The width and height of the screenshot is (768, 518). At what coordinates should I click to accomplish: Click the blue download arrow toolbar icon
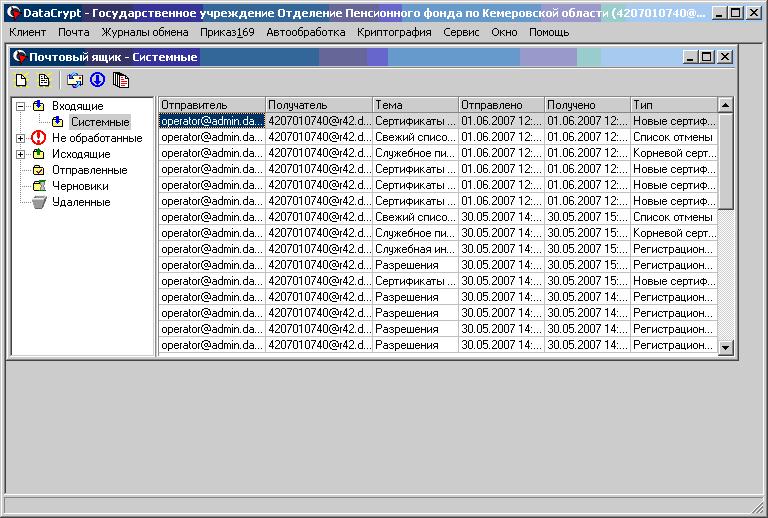(97, 80)
